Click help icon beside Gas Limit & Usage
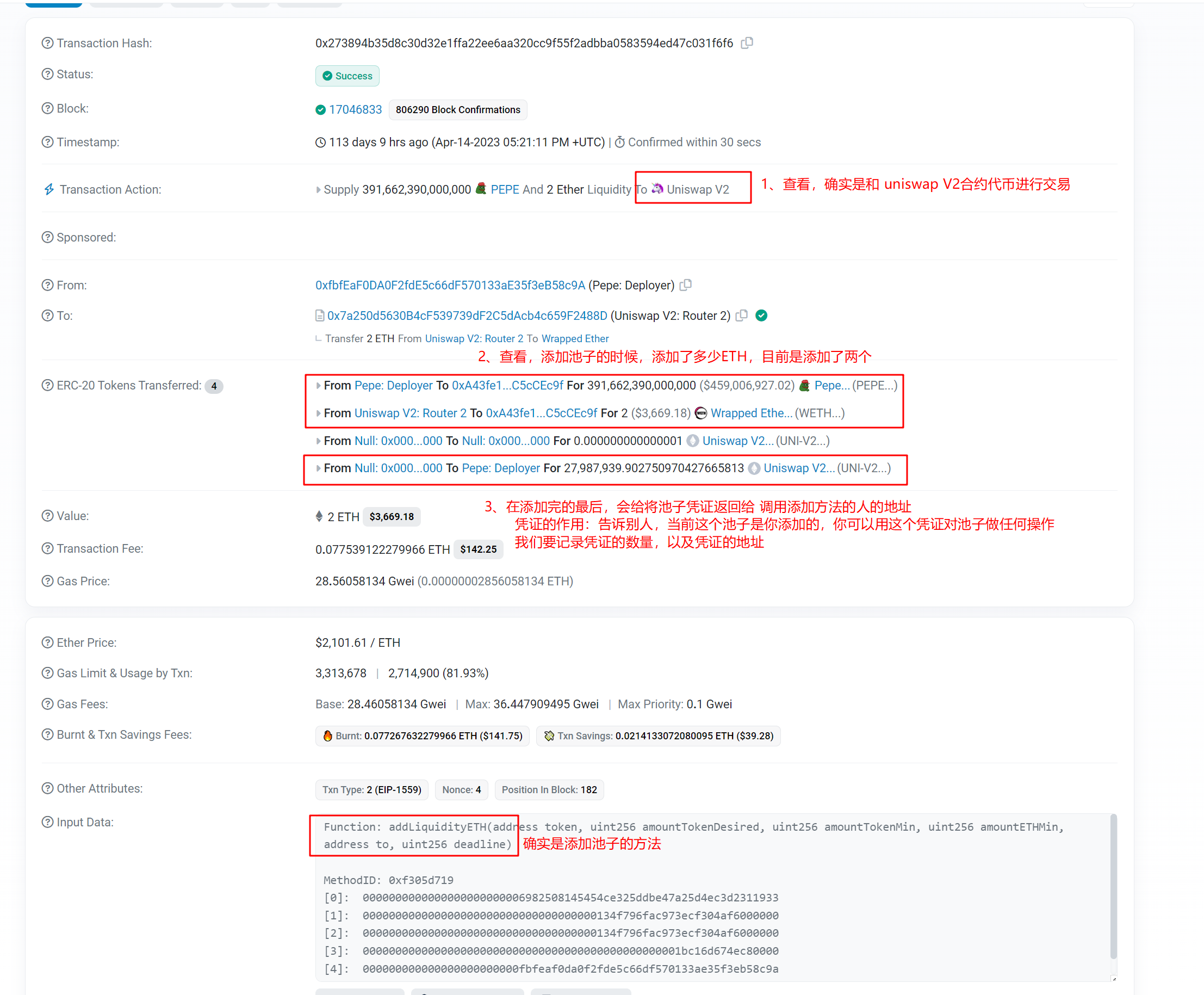 pos(47,673)
